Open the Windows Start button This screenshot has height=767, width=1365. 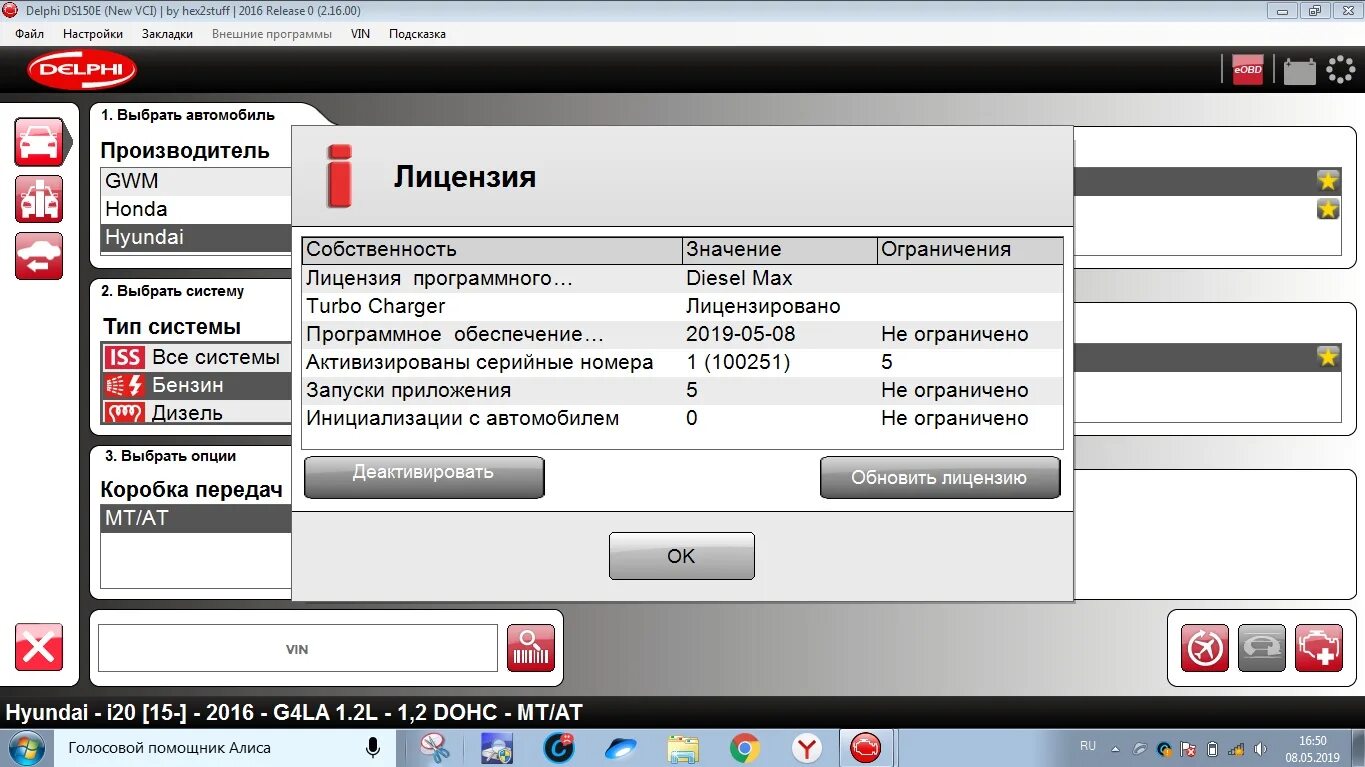point(26,748)
